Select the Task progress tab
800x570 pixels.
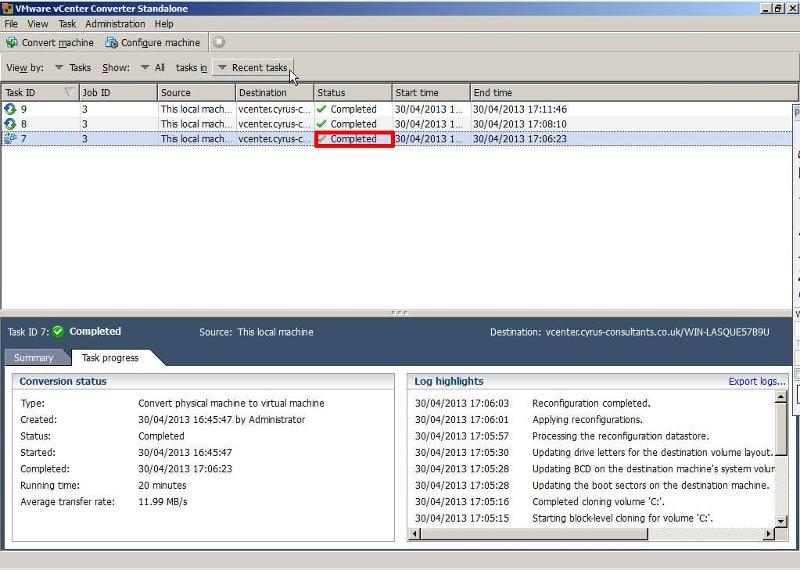click(x=110, y=358)
